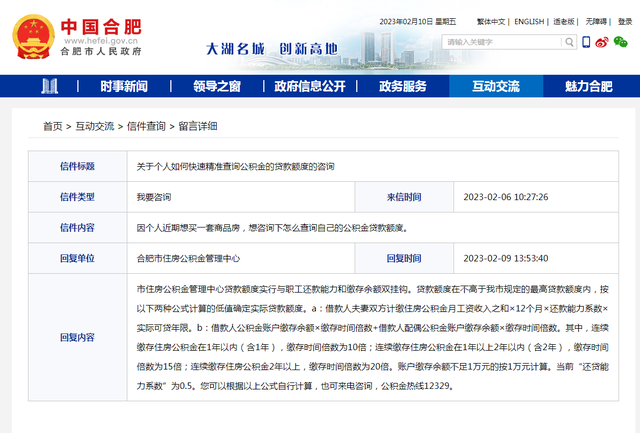Click the 信件内容 label cell
The image size is (640, 433).
coord(78,228)
